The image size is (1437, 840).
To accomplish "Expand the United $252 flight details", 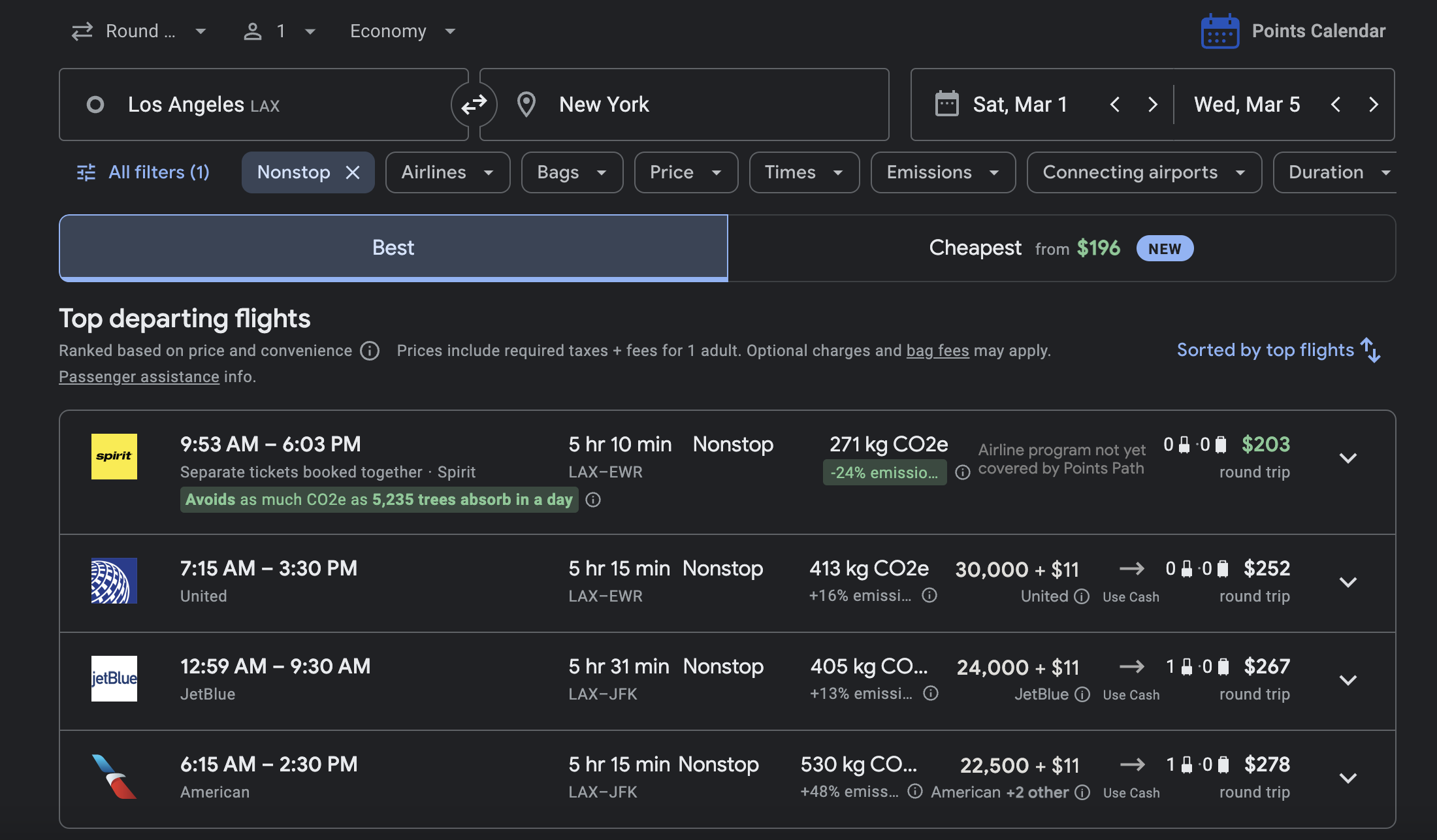I will (1348, 582).
